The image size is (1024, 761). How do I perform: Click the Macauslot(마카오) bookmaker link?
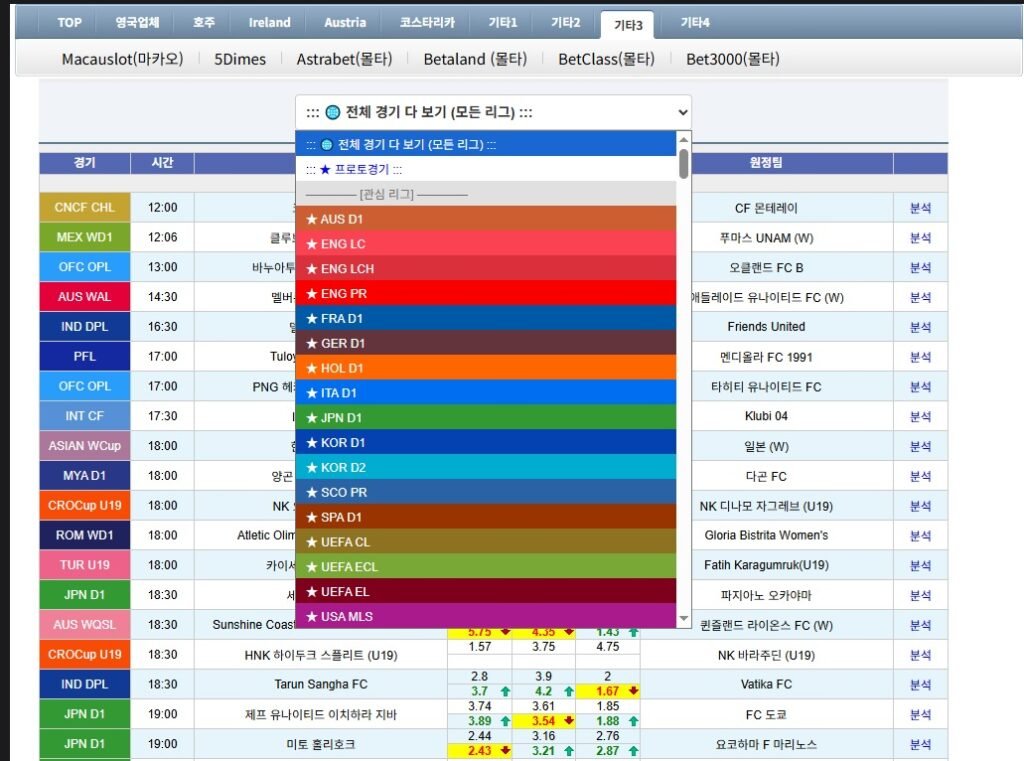point(122,59)
